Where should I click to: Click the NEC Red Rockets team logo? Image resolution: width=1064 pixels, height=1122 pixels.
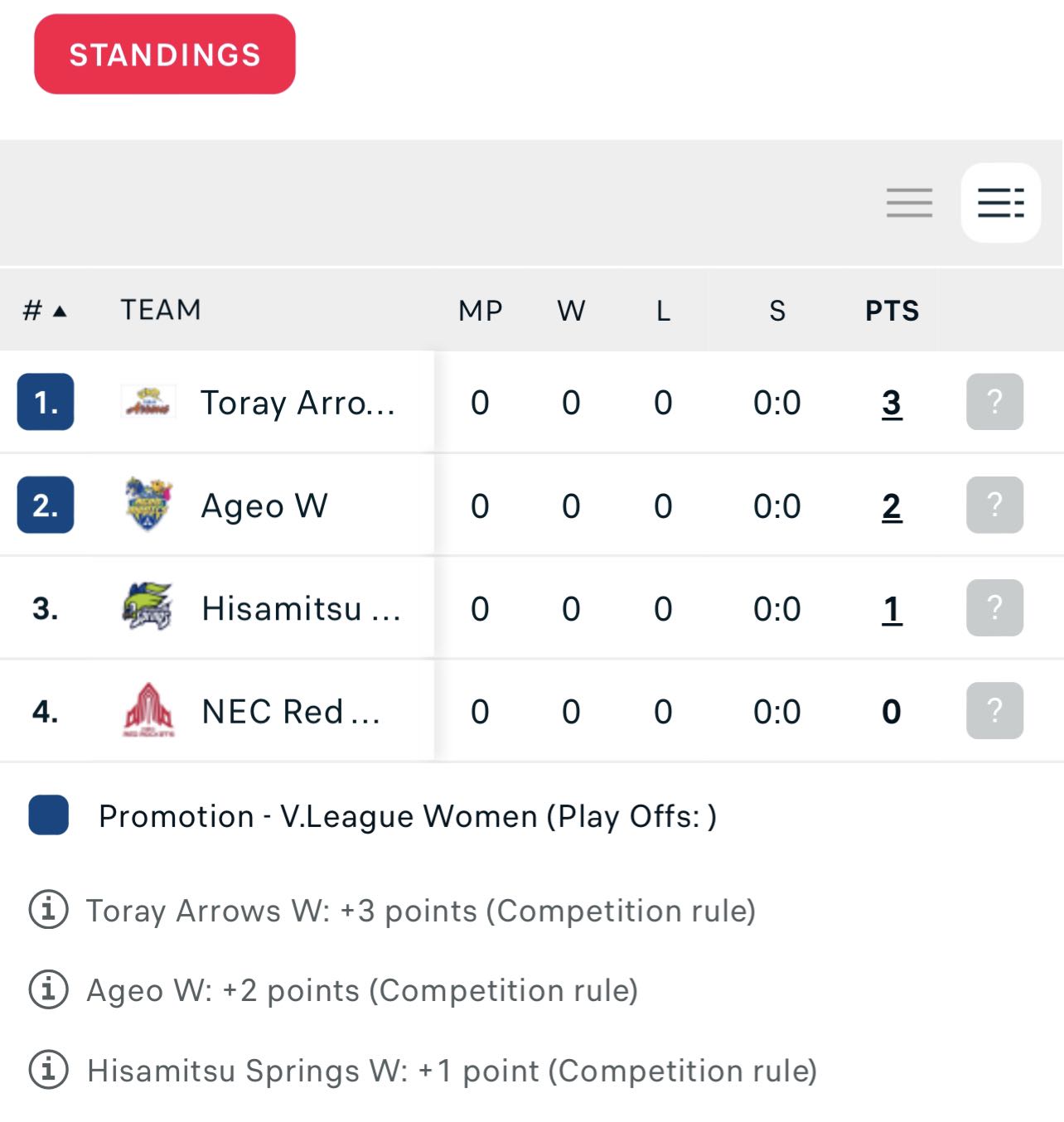[148, 710]
